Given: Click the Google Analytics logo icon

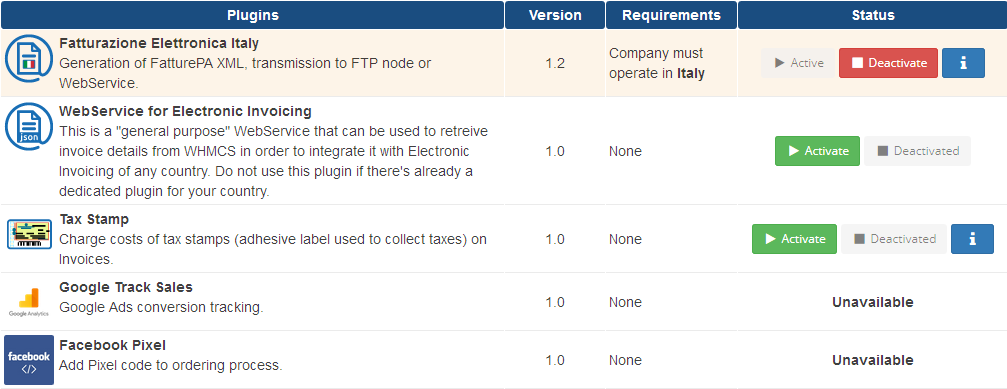Looking at the screenshot, I should pyautogui.click(x=29, y=301).
